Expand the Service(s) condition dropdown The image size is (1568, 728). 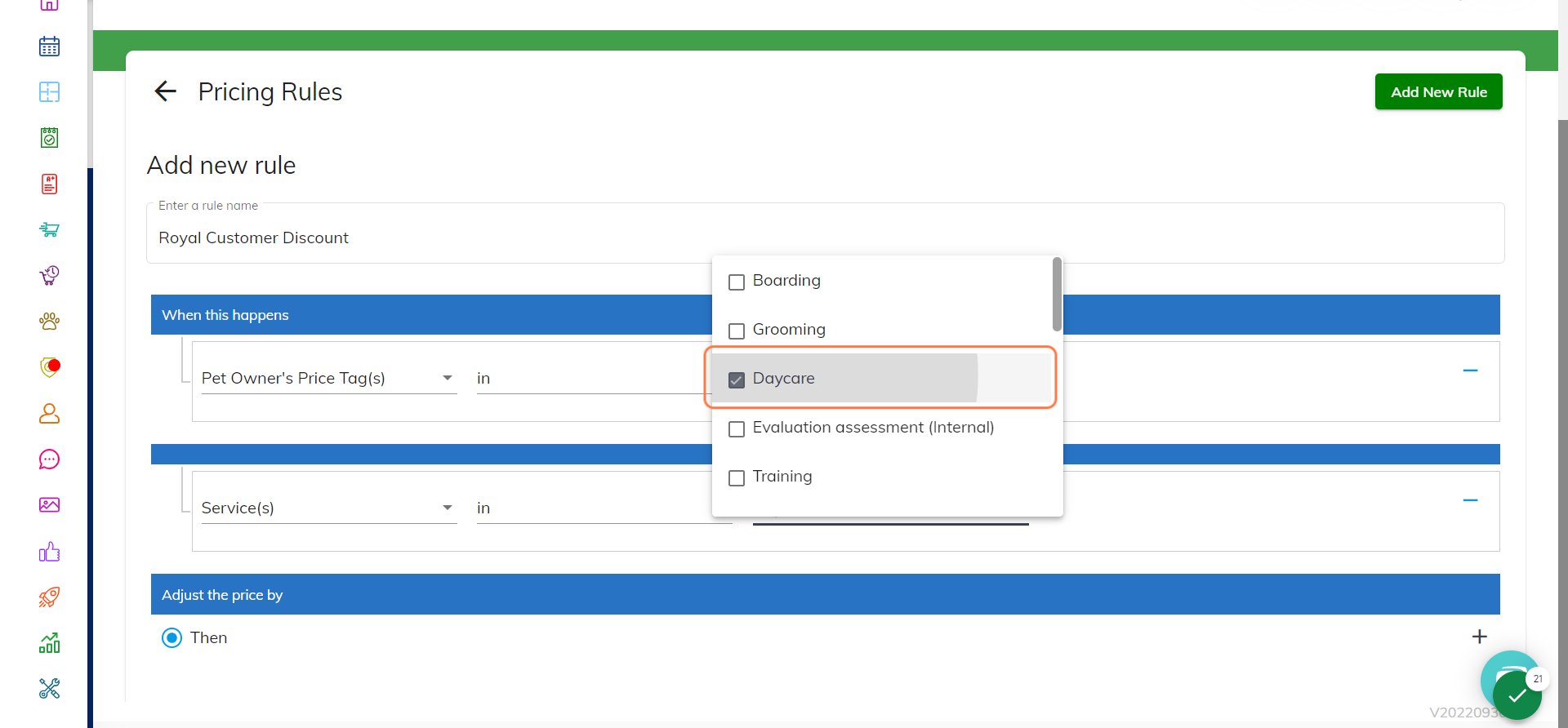[x=328, y=508]
